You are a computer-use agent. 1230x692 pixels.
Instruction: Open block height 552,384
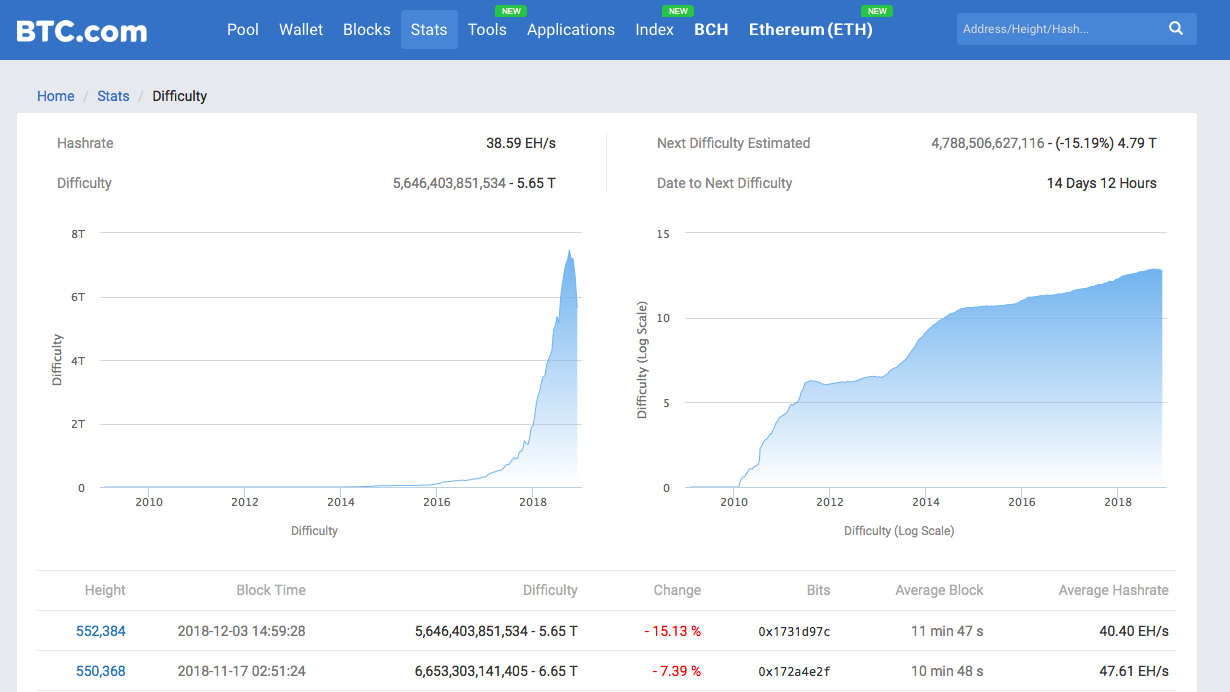pyautogui.click(x=101, y=631)
